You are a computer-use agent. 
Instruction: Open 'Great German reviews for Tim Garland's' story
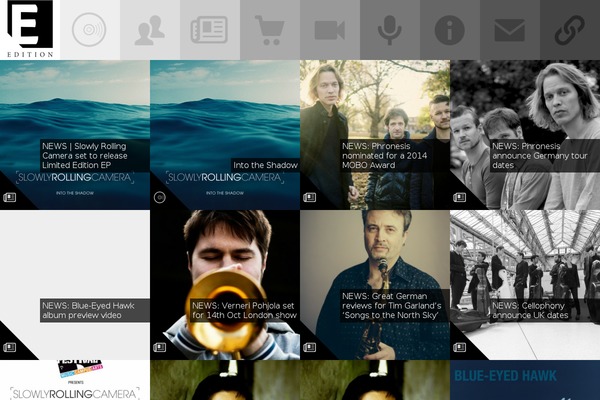click(x=395, y=305)
